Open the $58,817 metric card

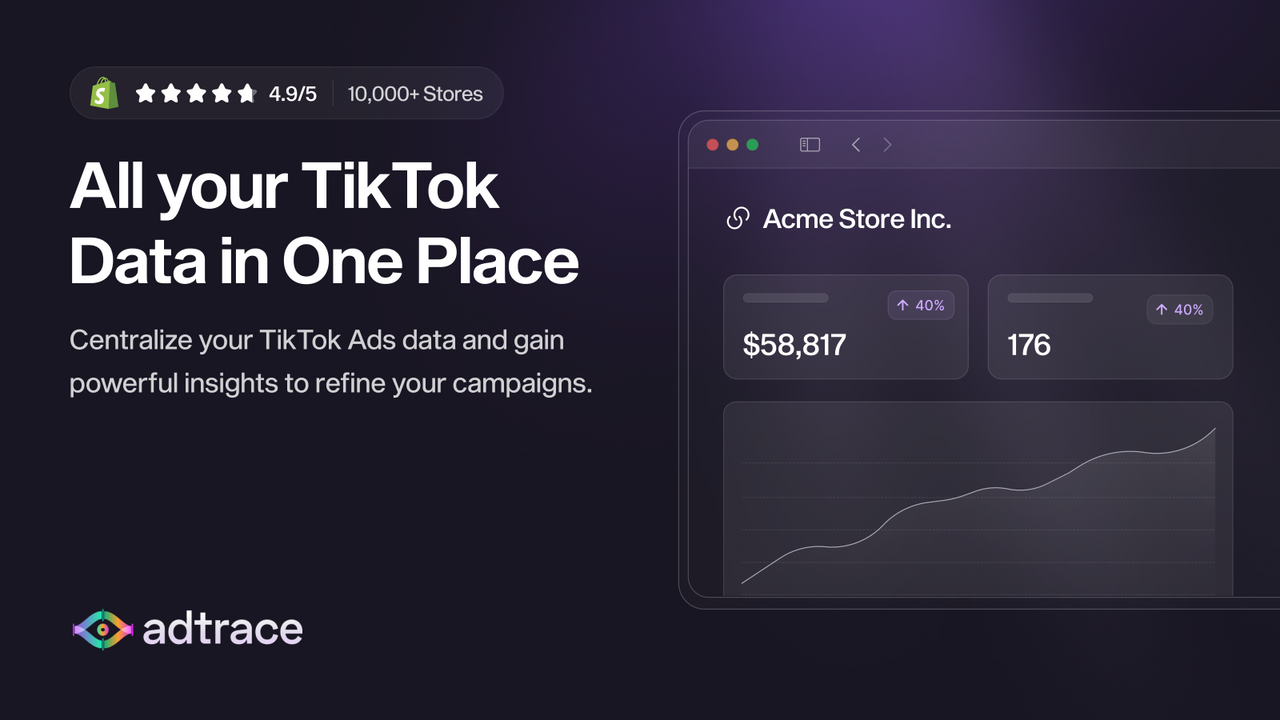(846, 327)
